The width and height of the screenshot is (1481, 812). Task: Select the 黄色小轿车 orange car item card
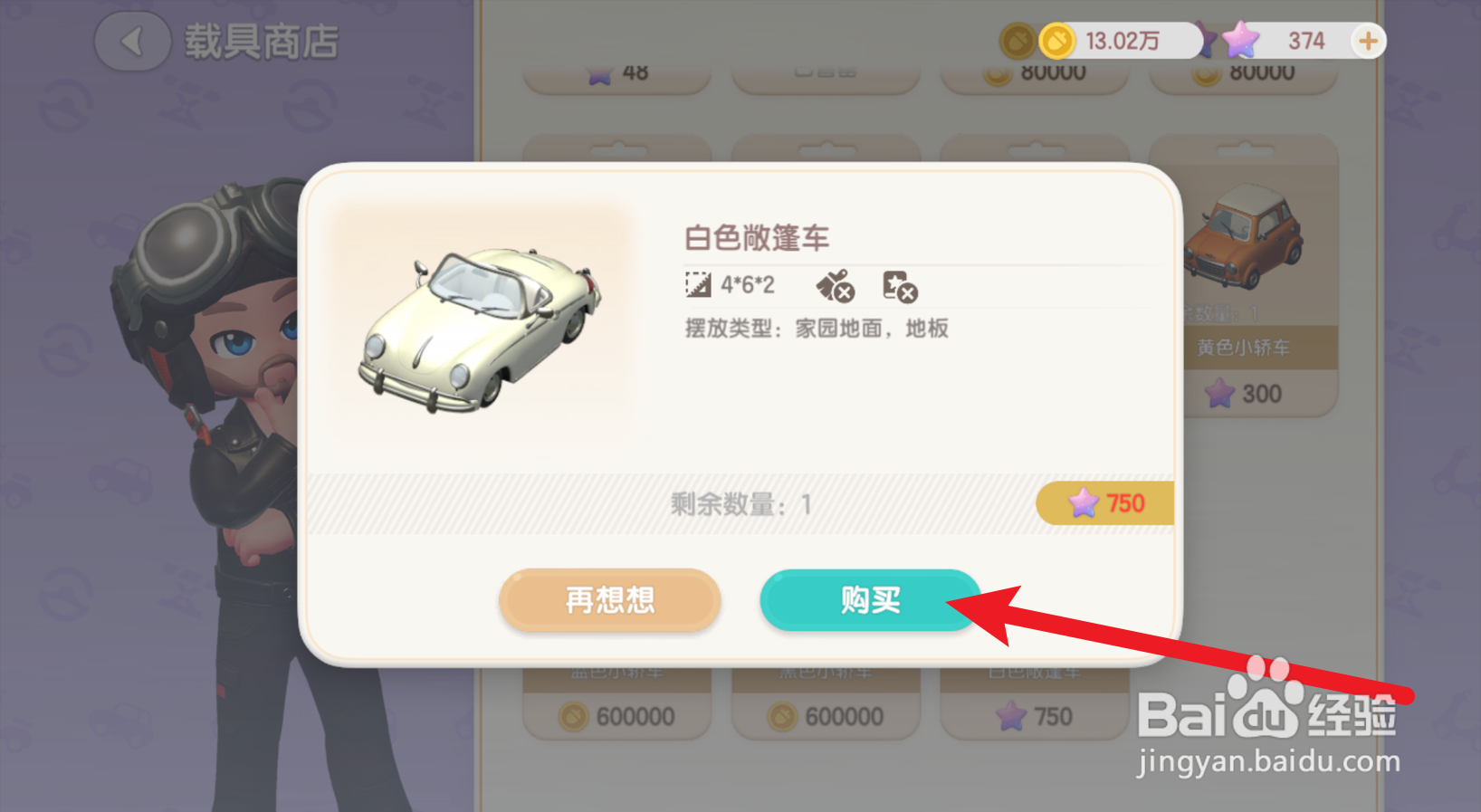[x=1243, y=276]
